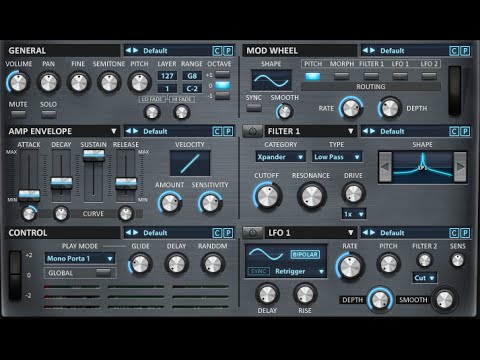Viewport: 480px width, 360px height.
Task: Click the Sustain envelope slider
Action: [94, 155]
